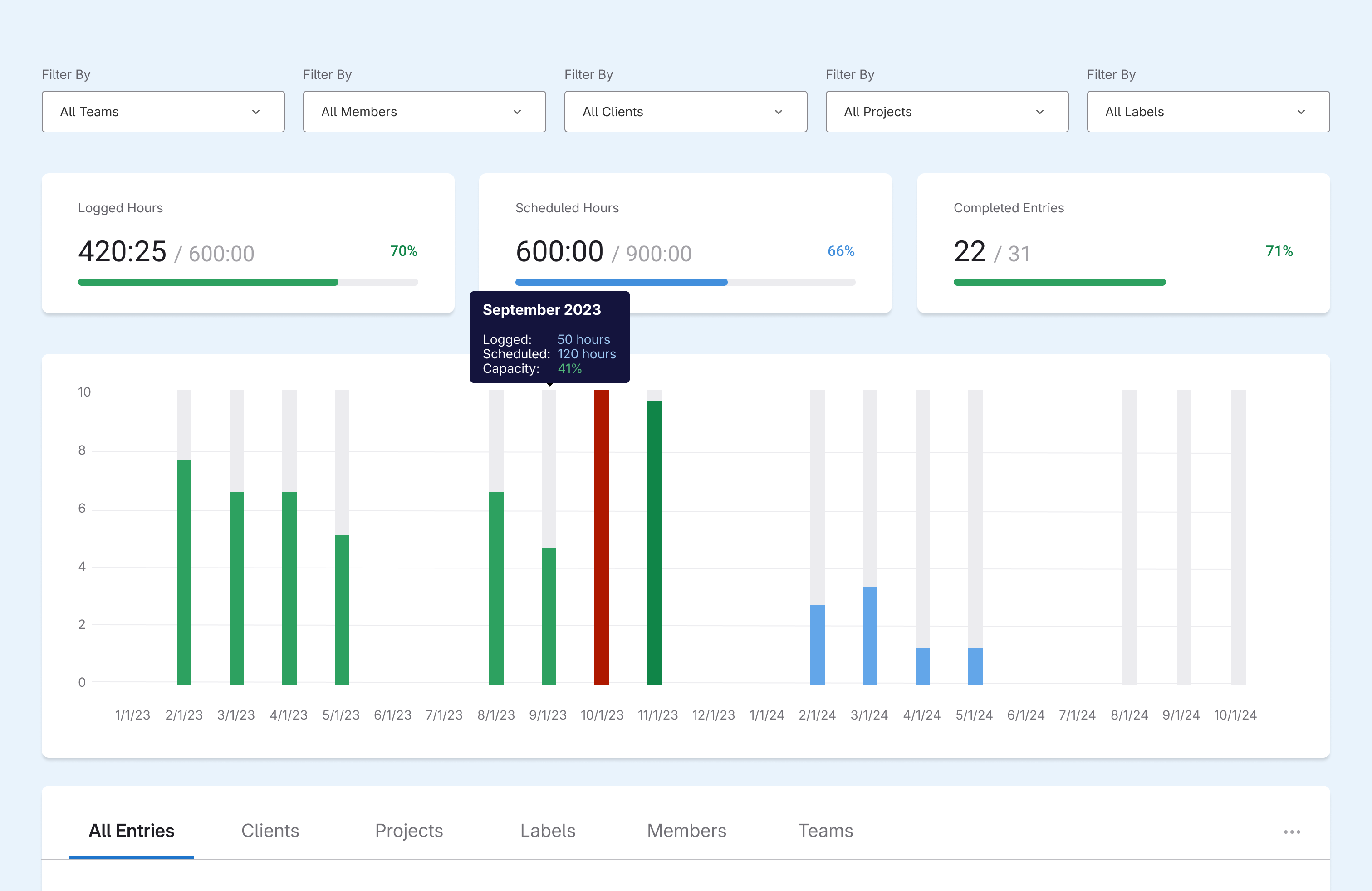The height and width of the screenshot is (891, 1372).
Task: Click the three-dots more options icon
Action: tap(1291, 832)
